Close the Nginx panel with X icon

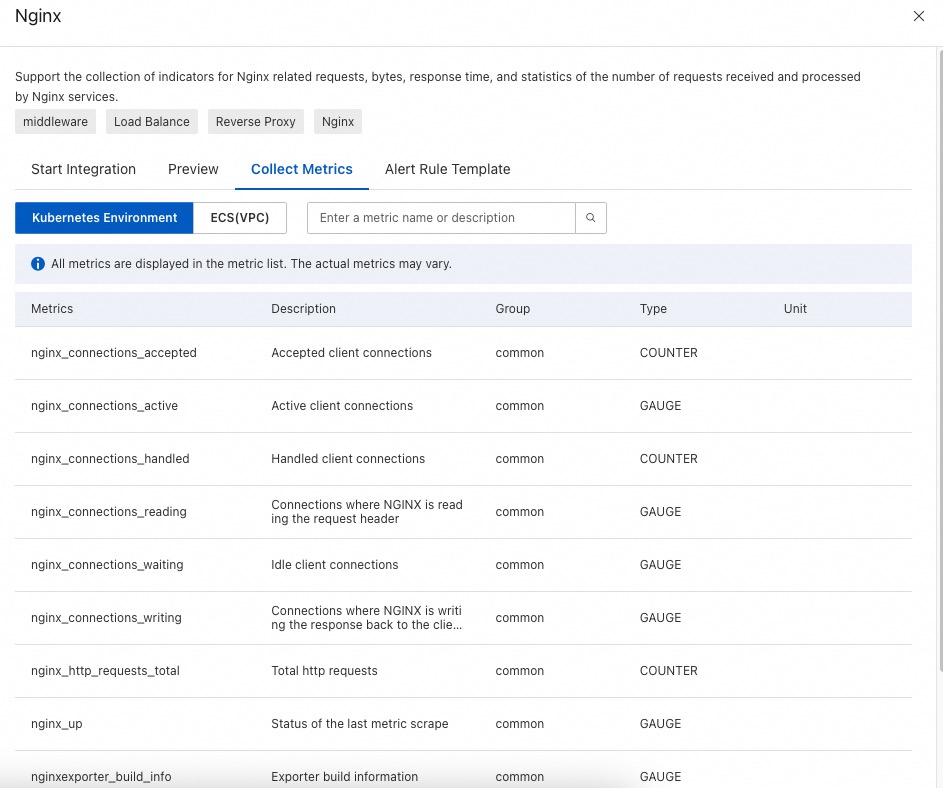click(918, 16)
